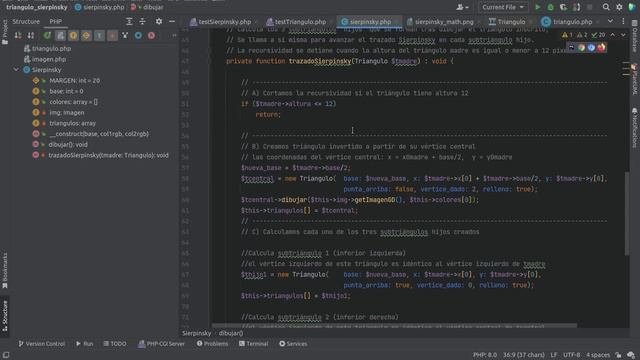Toggle the blue circle classes filter

pos(138,36)
